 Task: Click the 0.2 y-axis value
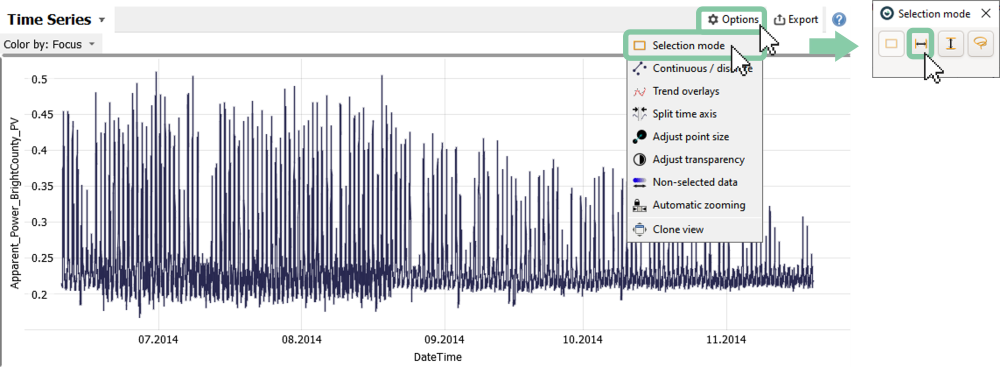[x=40, y=294]
